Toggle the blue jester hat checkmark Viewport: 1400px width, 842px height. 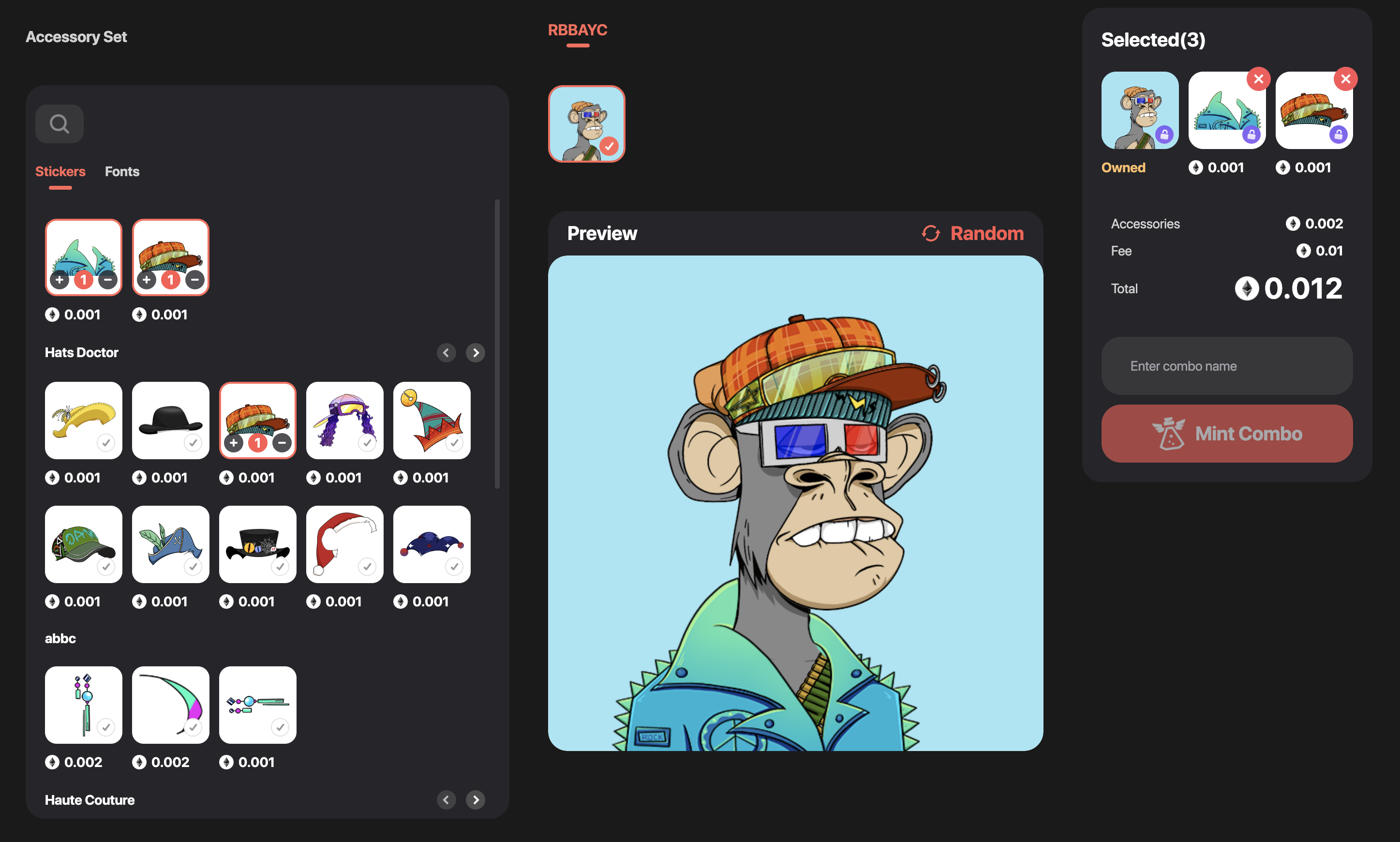coord(454,566)
